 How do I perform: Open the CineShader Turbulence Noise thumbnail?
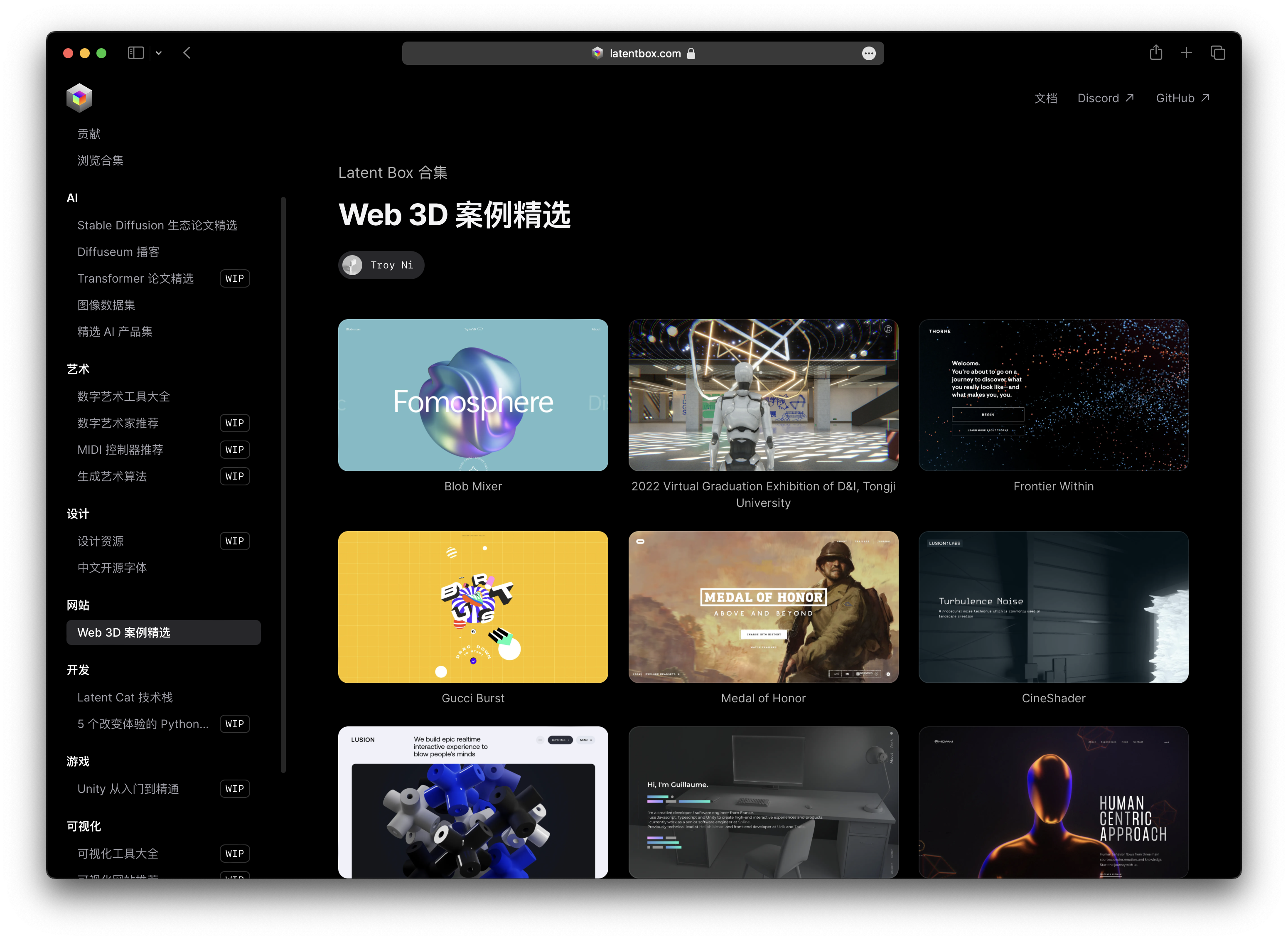pyautogui.click(x=1053, y=607)
